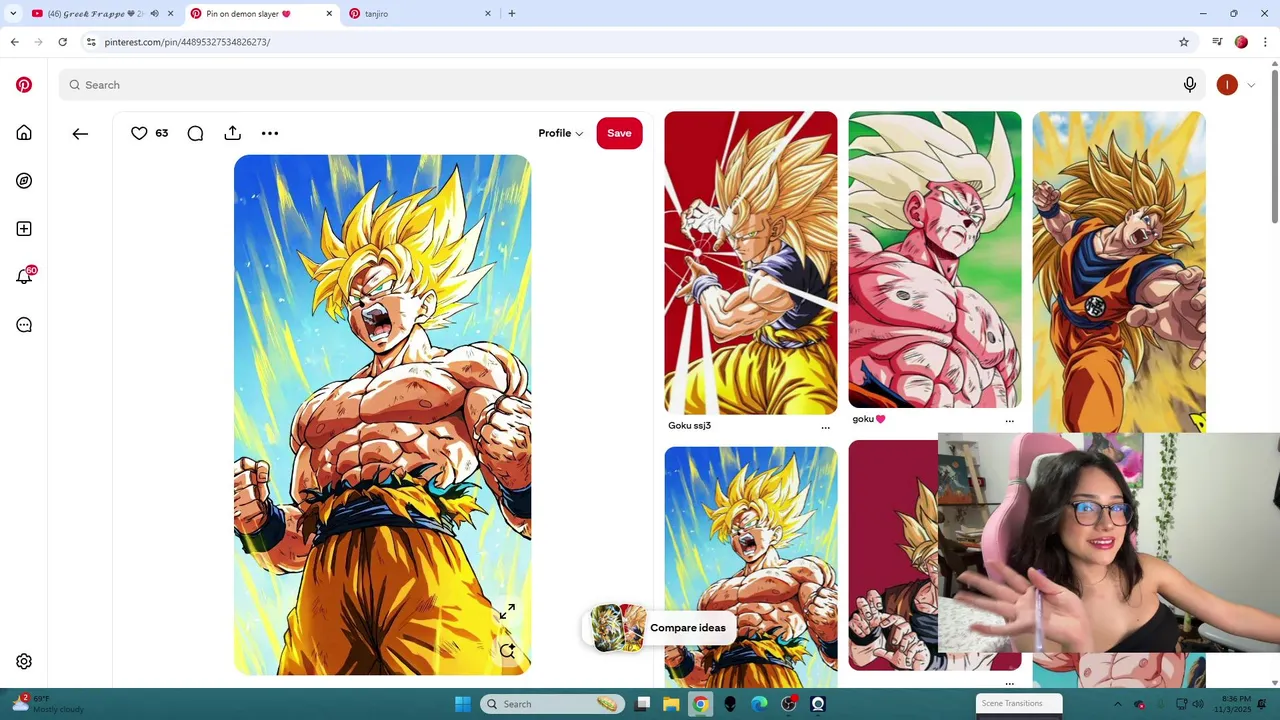The height and width of the screenshot is (720, 1280).
Task: Open Chrome menu three dots
Action: (1265, 42)
